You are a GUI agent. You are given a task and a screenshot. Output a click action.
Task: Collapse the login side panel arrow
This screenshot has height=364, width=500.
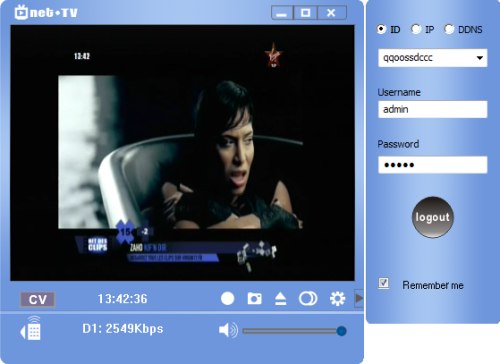click(x=359, y=298)
